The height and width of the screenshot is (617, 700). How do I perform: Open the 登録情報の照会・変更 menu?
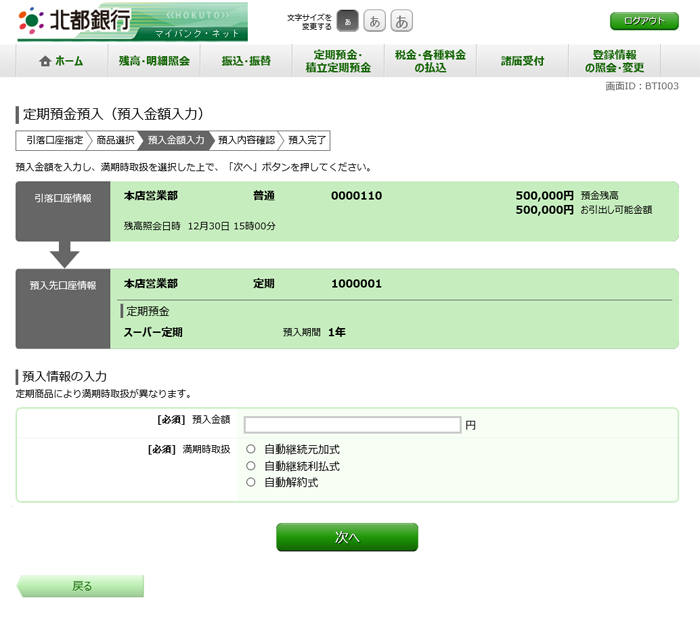click(614, 61)
